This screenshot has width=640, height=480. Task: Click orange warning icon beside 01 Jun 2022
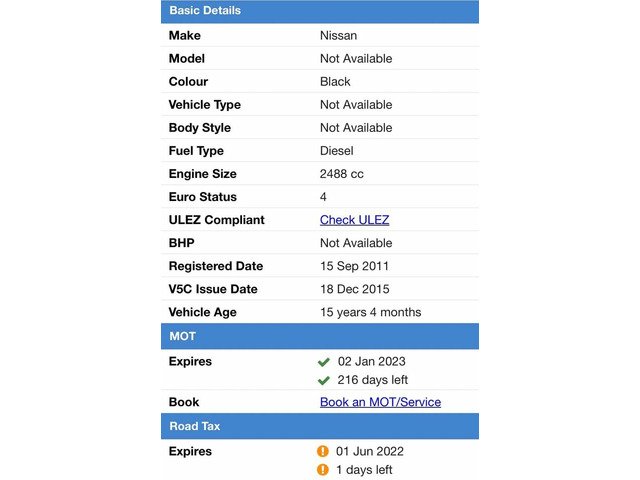(323, 451)
